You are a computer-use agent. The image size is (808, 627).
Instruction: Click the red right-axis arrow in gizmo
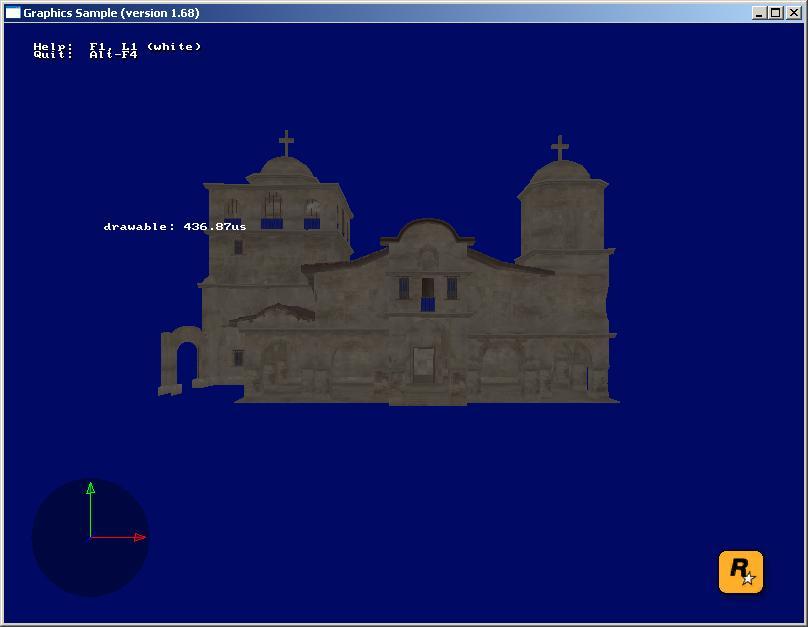pos(118,537)
